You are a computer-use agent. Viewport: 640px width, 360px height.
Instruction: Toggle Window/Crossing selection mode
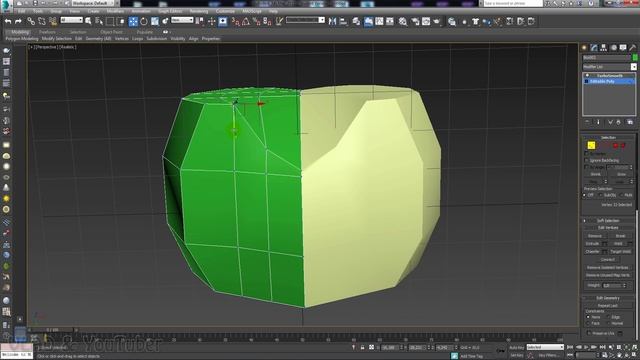pyautogui.click(x=121, y=21)
